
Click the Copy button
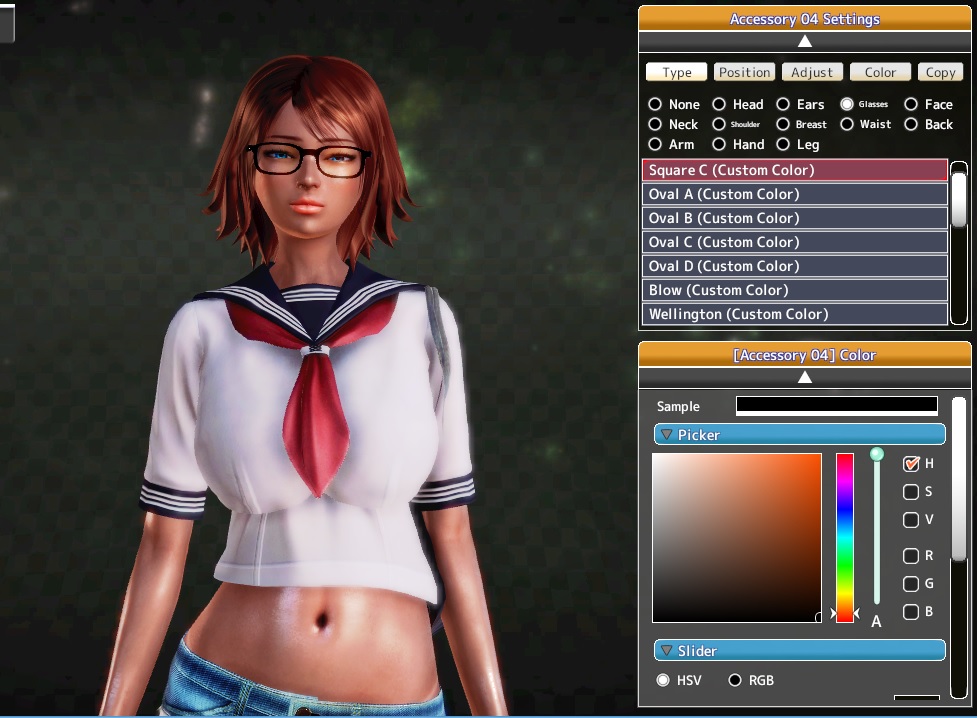940,72
